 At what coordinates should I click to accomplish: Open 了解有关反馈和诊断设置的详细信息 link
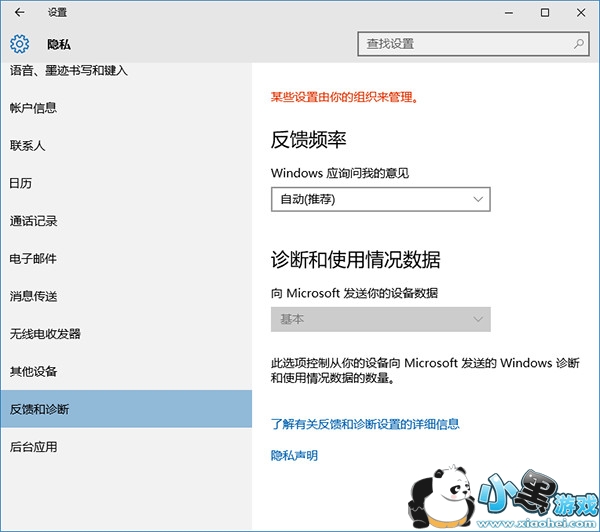[x=365, y=424]
